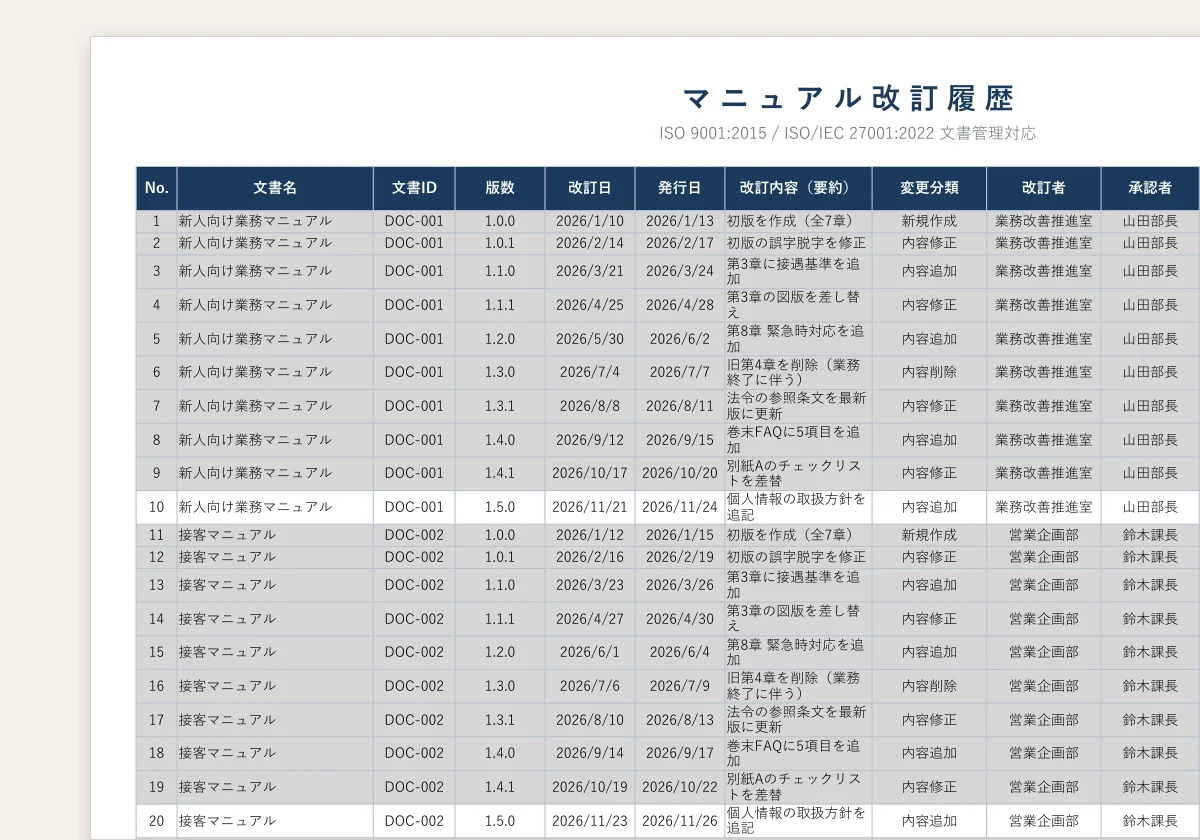Viewport: 1200px width, 840px height.
Task: Click the date cell 2026/11/21
Action: pyautogui.click(x=590, y=507)
